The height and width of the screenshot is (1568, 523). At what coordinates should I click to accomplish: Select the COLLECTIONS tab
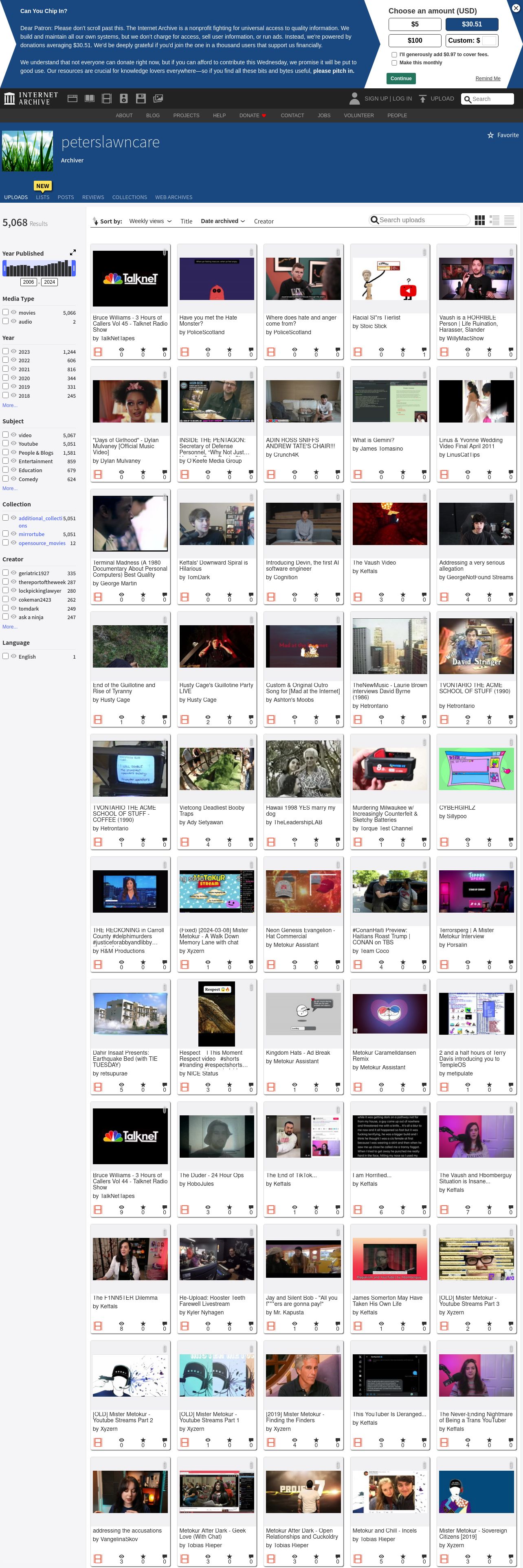point(130,197)
